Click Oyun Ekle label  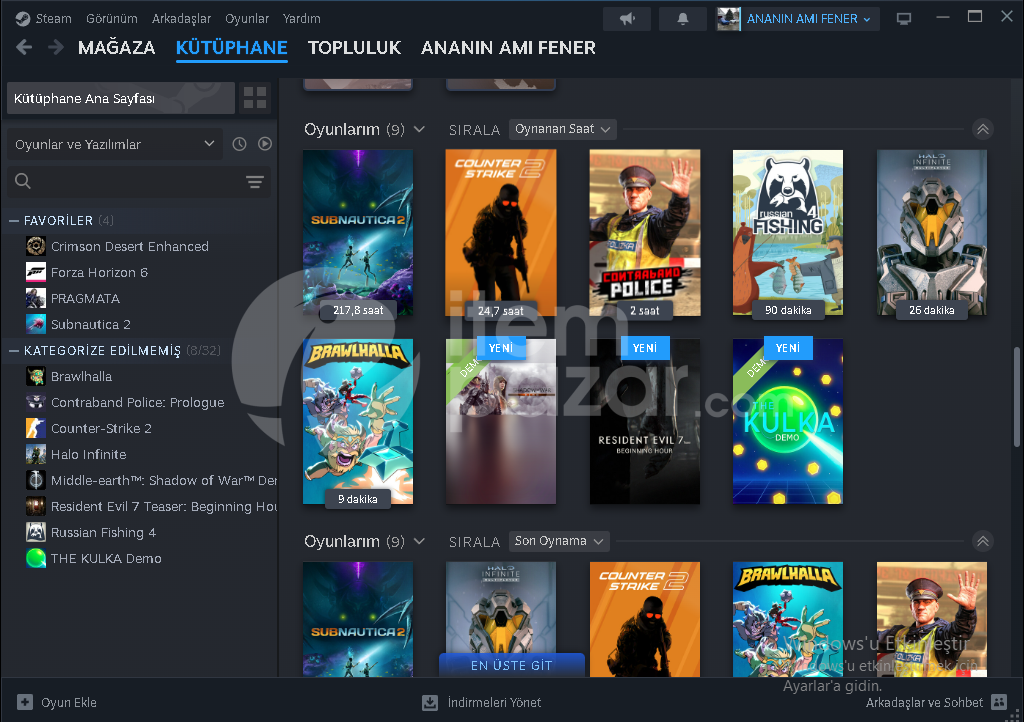point(69,702)
